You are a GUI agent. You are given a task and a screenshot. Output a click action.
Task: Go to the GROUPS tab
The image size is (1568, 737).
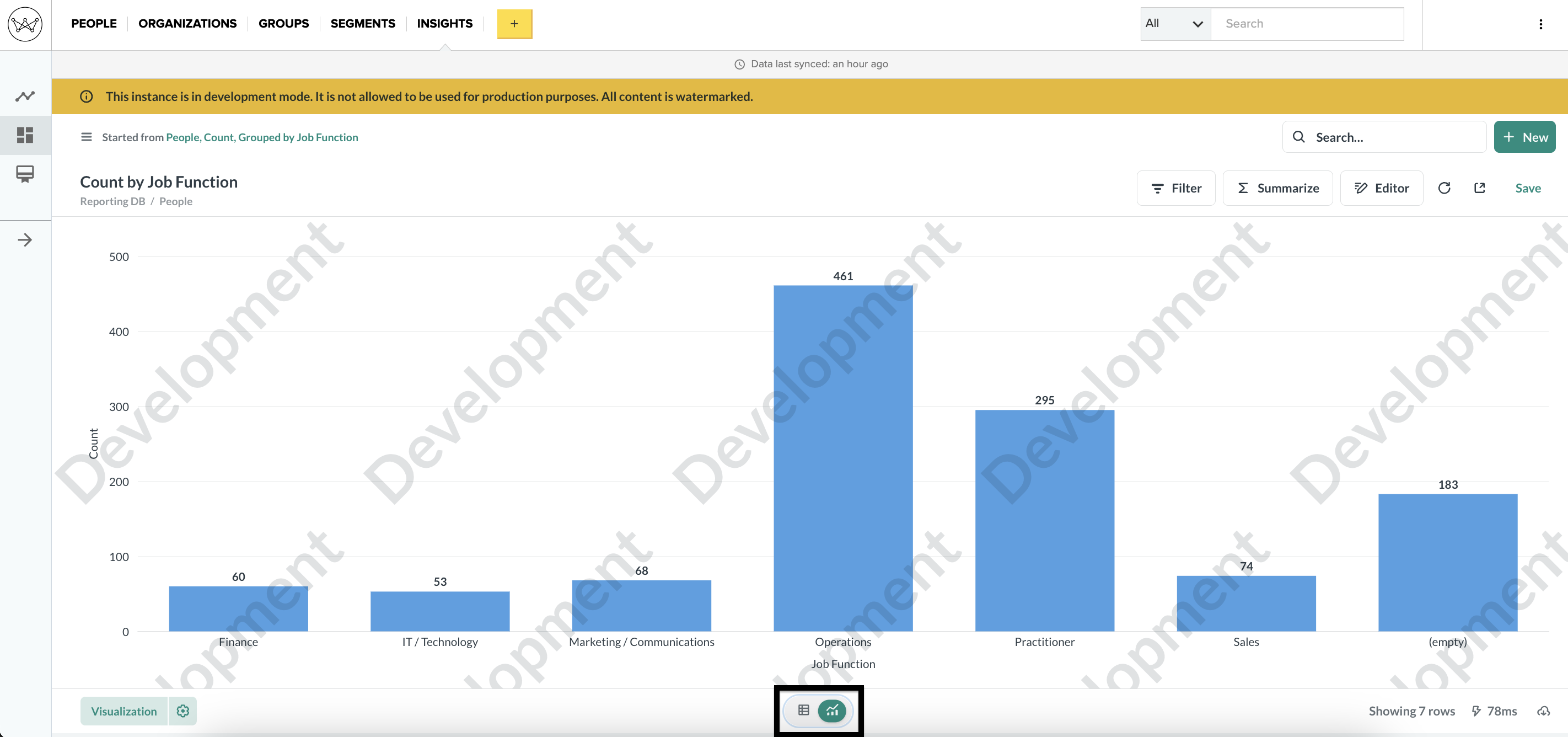click(283, 24)
